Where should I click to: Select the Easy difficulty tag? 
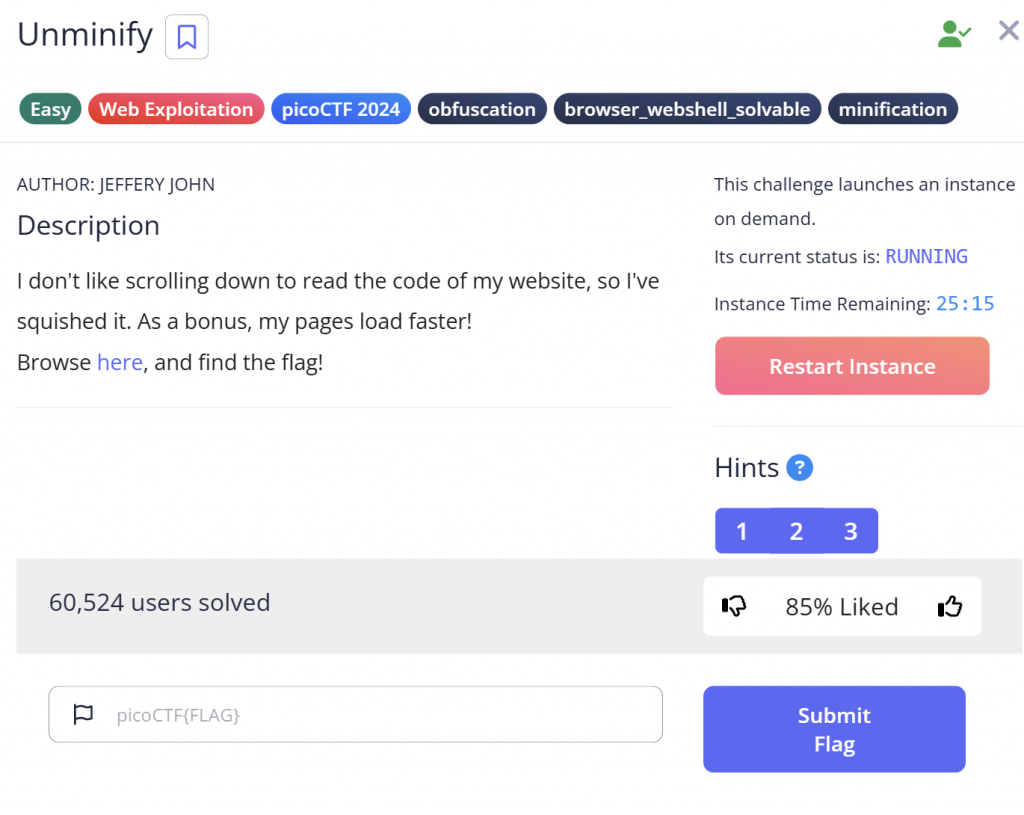tap(50, 109)
